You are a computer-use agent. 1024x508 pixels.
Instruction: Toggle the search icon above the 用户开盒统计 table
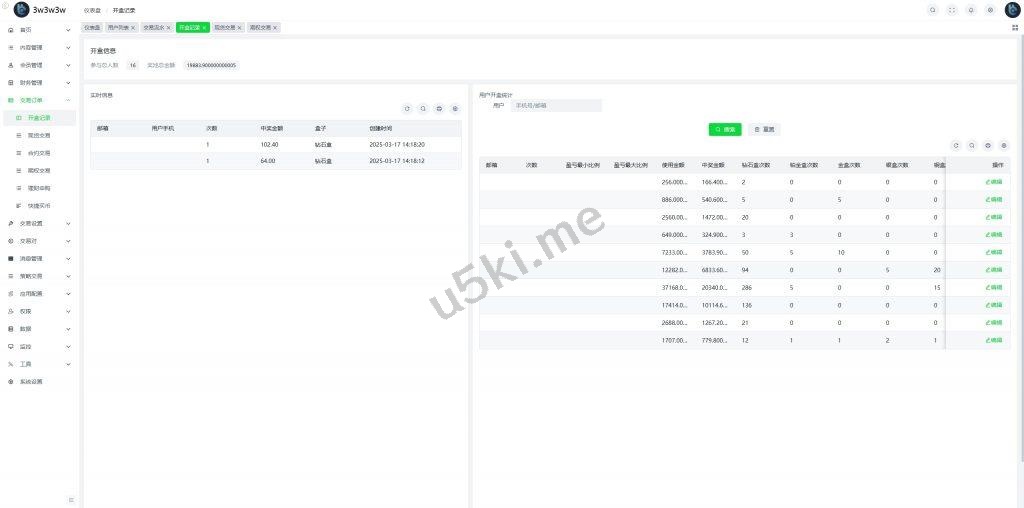pos(972,145)
